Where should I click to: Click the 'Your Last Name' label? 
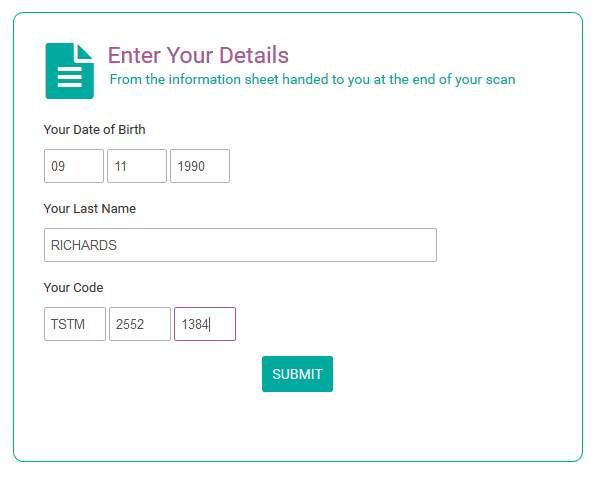[x=90, y=209]
